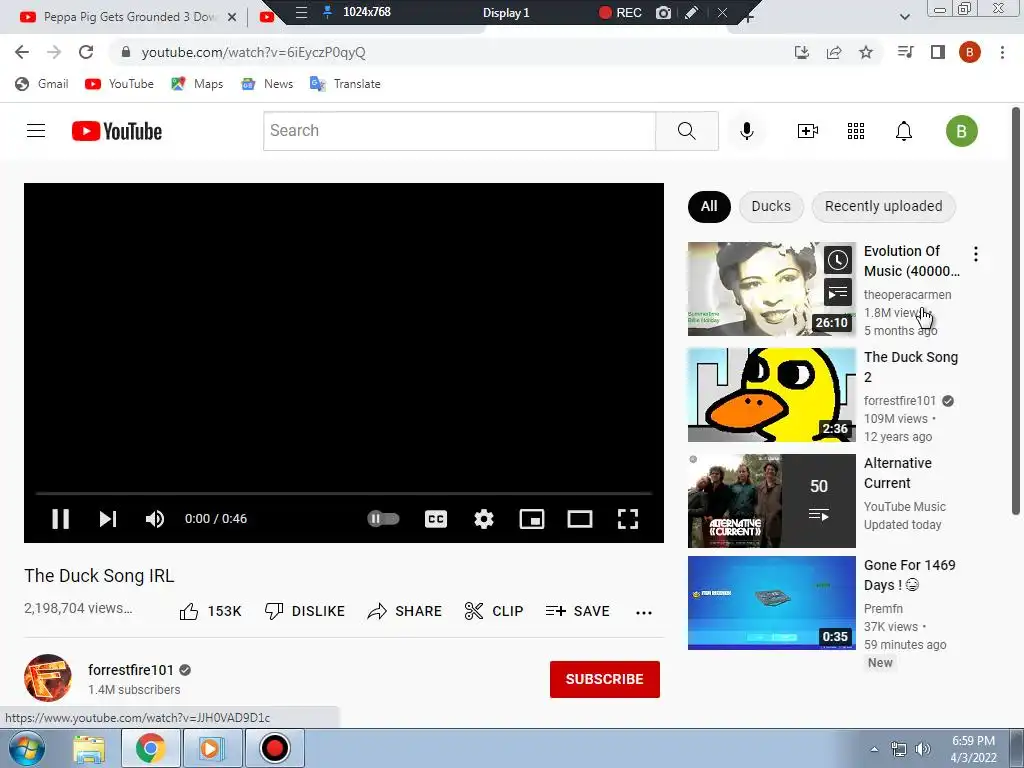Subscribe to forrestfire101 channel
The image size is (1024, 768).
coord(605,679)
